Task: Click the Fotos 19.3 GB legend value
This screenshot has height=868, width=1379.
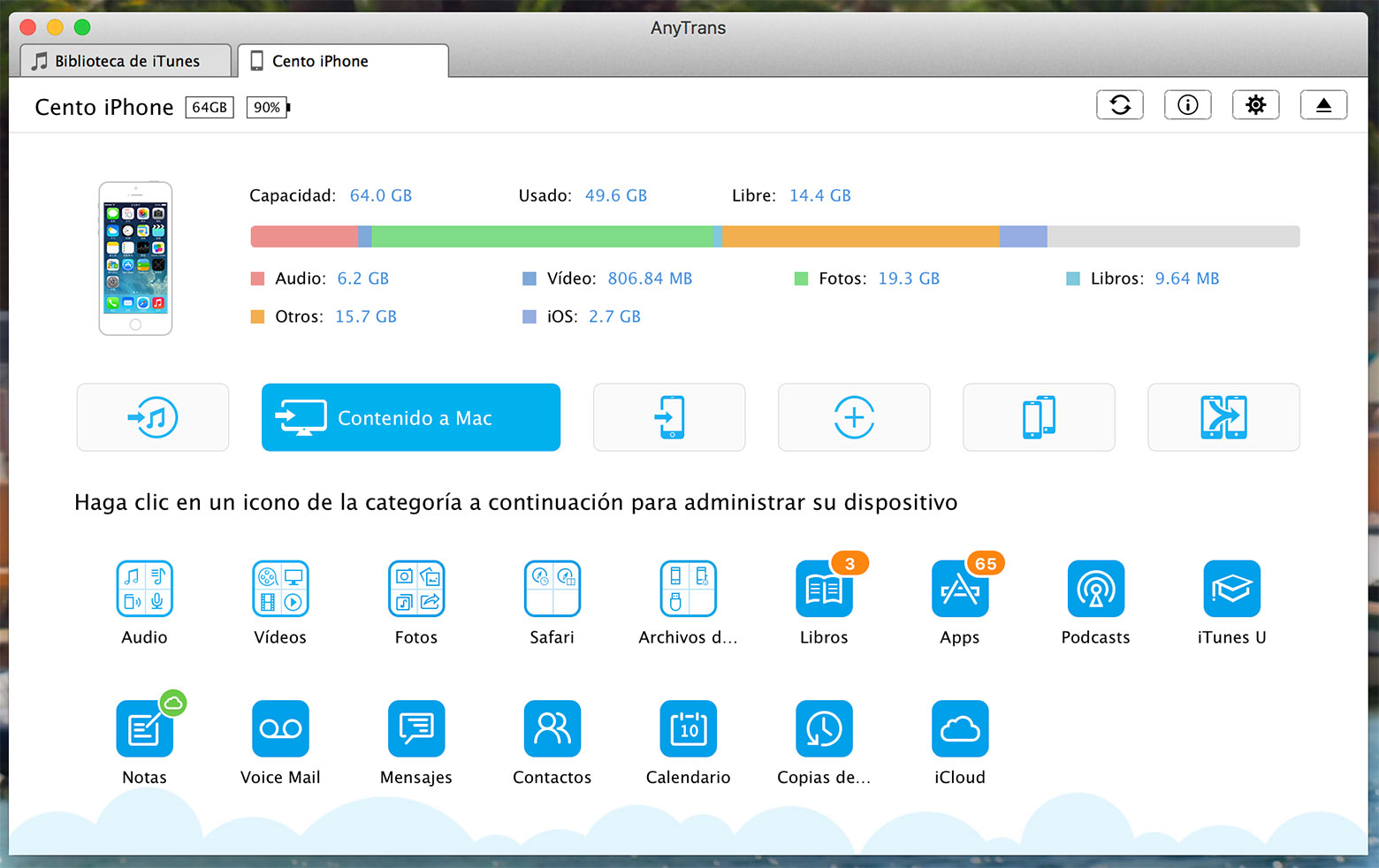Action: point(909,278)
